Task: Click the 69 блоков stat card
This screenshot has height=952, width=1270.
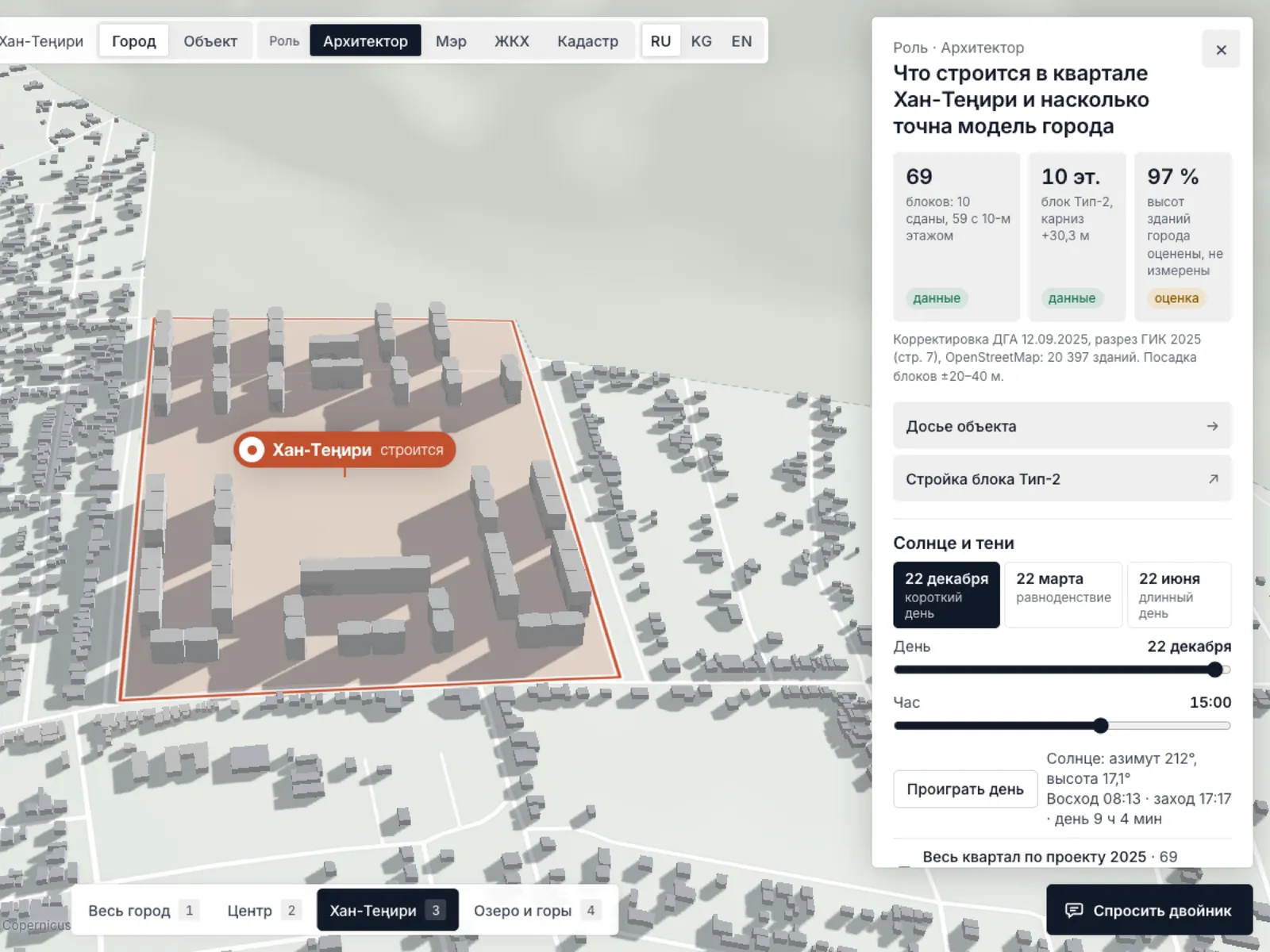Action: (956, 236)
